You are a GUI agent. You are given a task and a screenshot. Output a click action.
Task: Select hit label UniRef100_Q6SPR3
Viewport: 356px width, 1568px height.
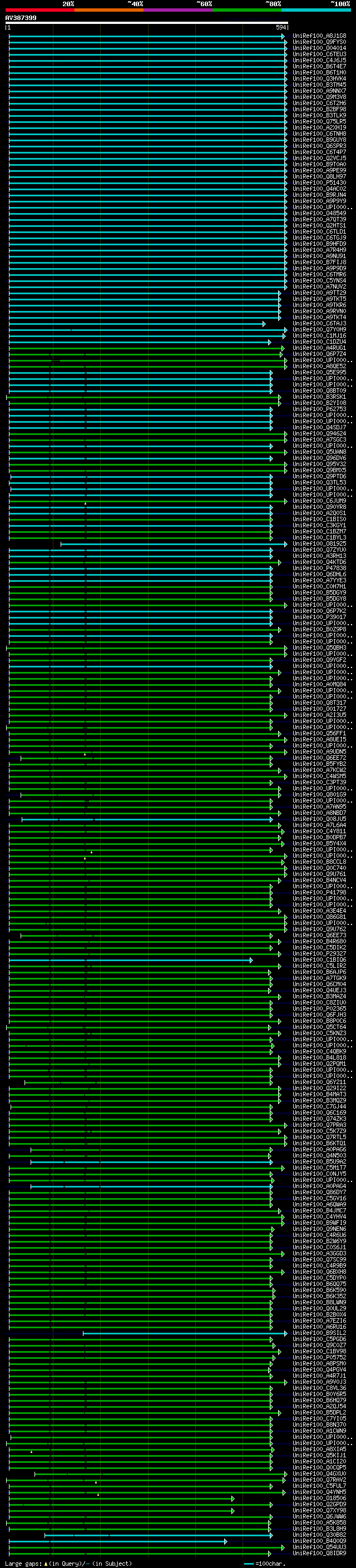[x=319, y=146]
